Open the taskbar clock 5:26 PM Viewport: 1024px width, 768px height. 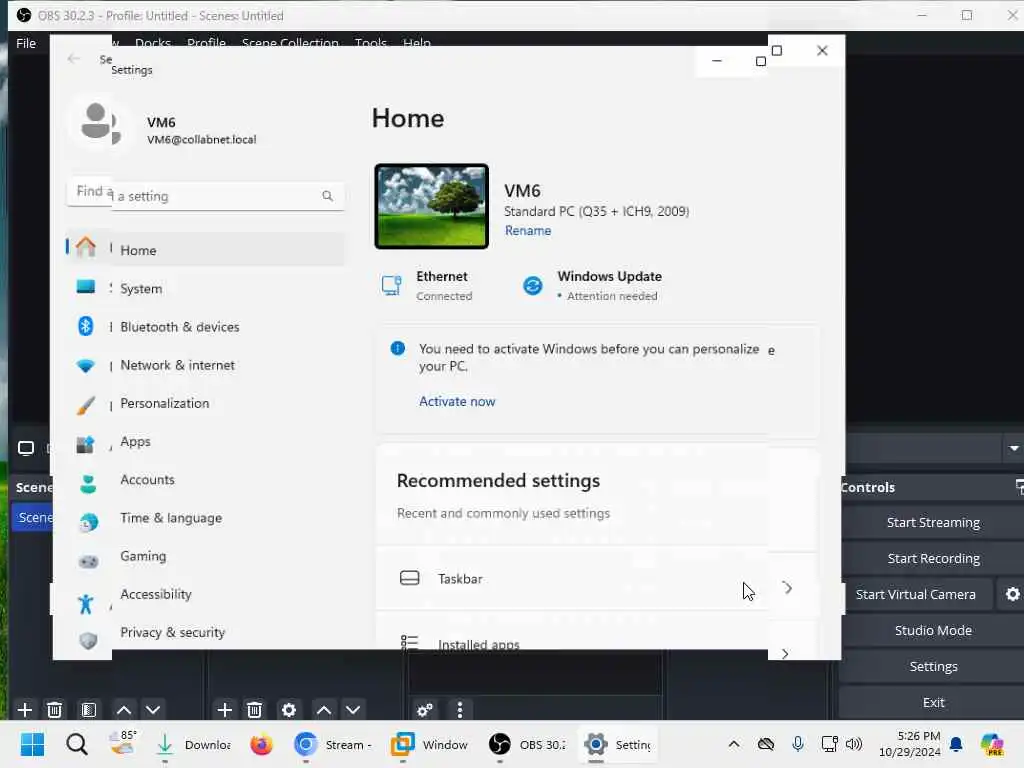click(x=910, y=744)
